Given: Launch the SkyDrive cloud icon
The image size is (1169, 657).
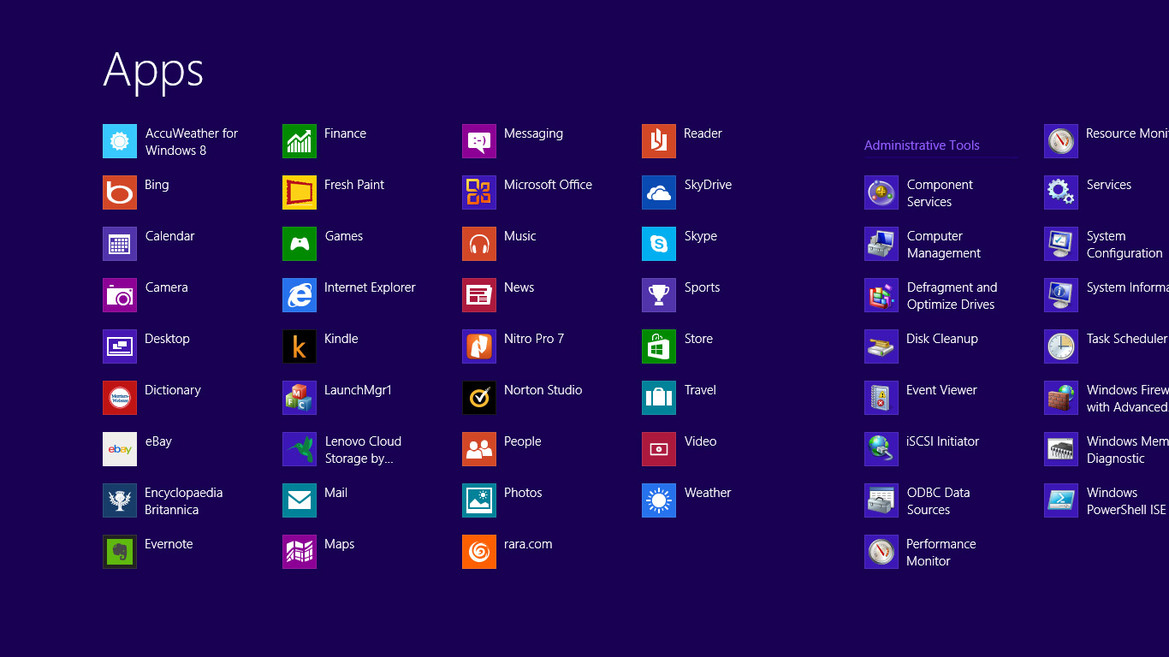Looking at the screenshot, I should 658,192.
